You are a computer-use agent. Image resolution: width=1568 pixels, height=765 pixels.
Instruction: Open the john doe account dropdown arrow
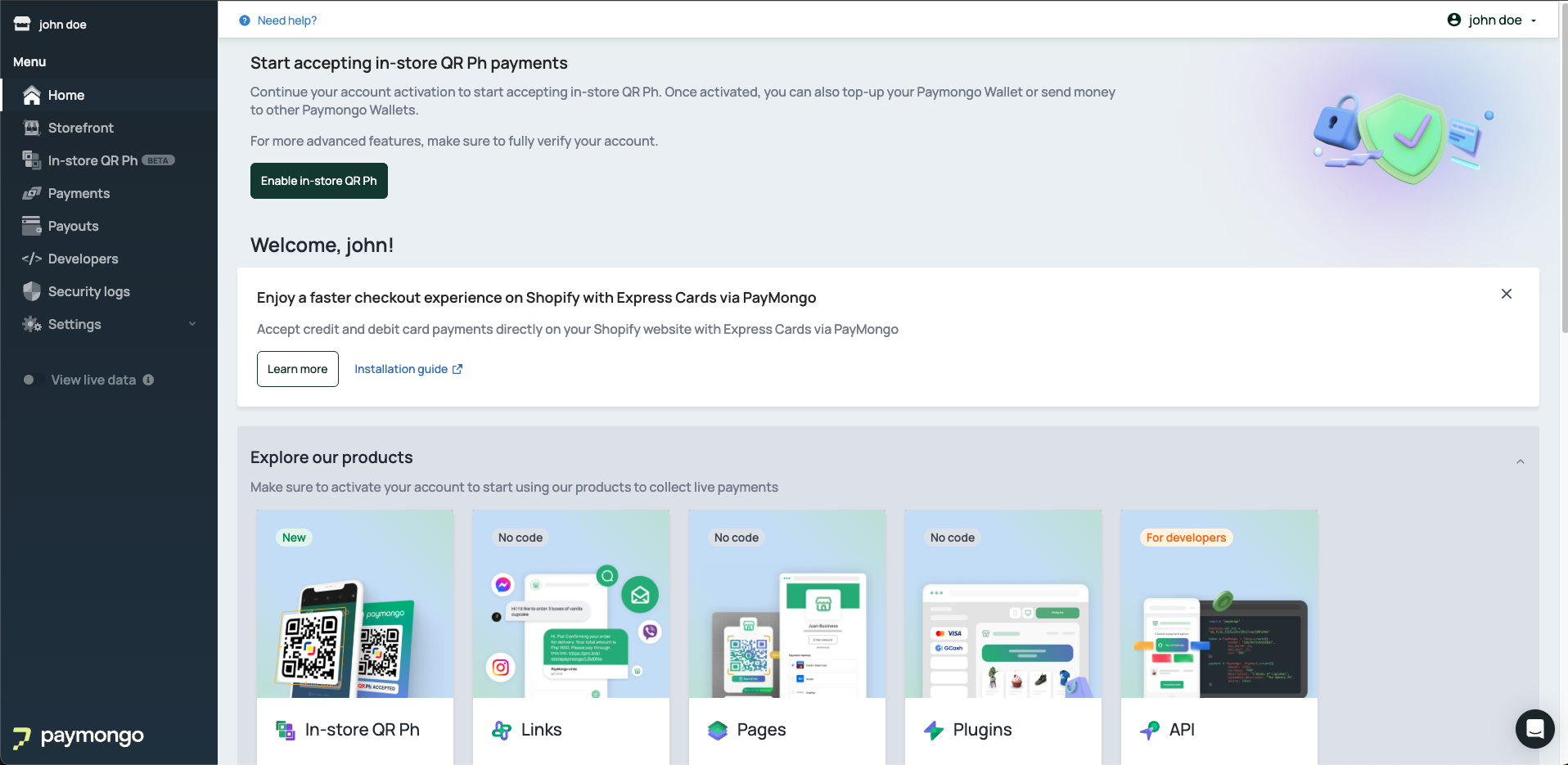coord(1534,20)
